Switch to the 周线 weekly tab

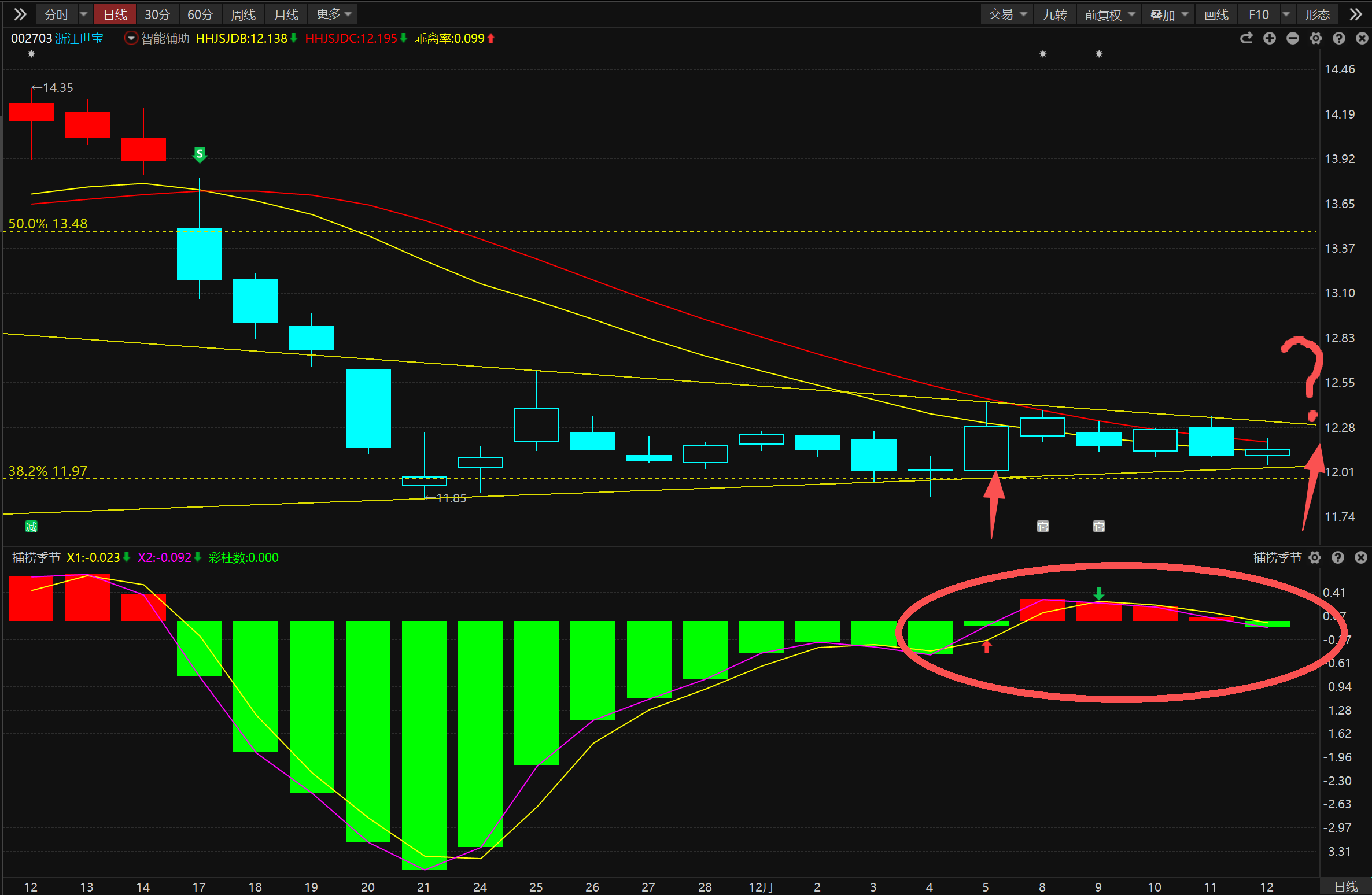pyautogui.click(x=243, y=14)
